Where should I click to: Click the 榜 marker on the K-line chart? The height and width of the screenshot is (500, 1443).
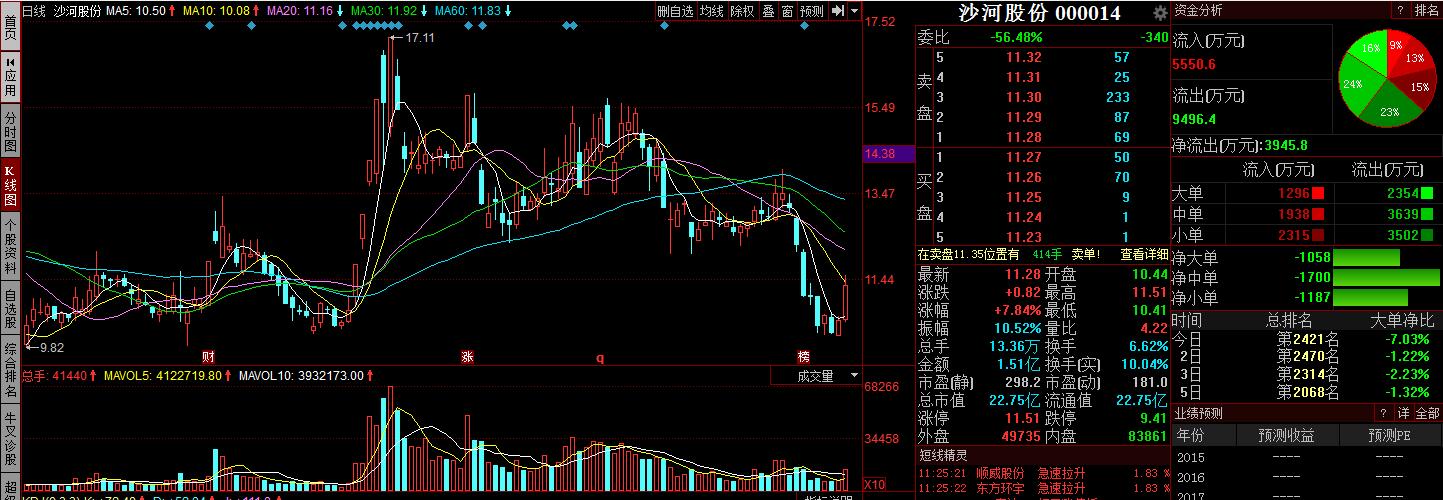click(803, 357)
